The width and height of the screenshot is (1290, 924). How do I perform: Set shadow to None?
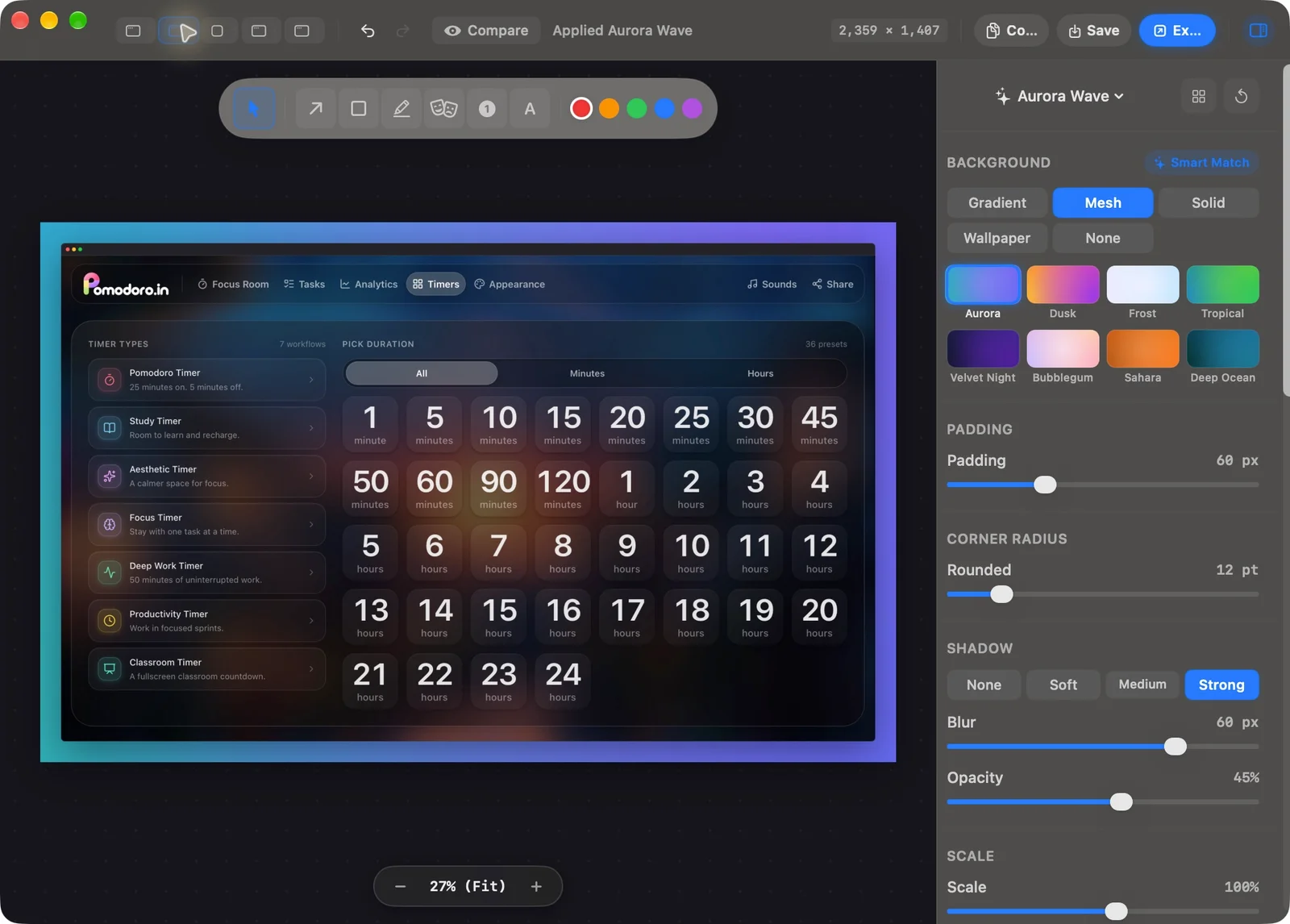[984, 685]
